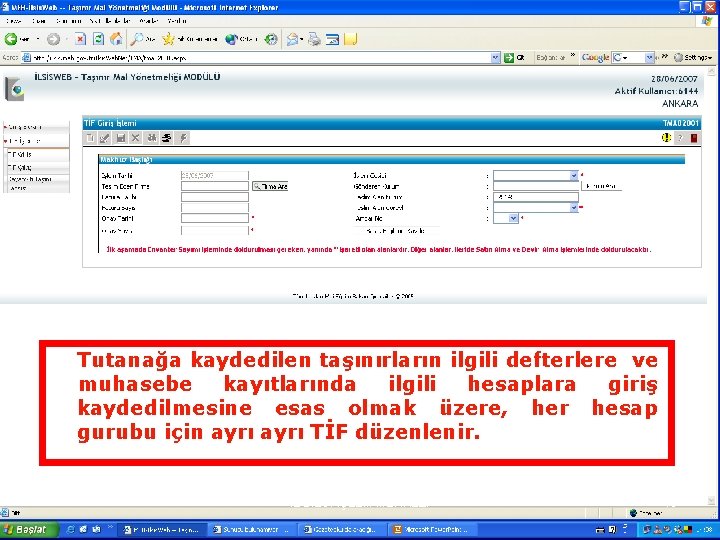Viewport: 720px width, 540px height.
Task: Click the Edit page toolbar icon
Action: click(x=332, y=39)
